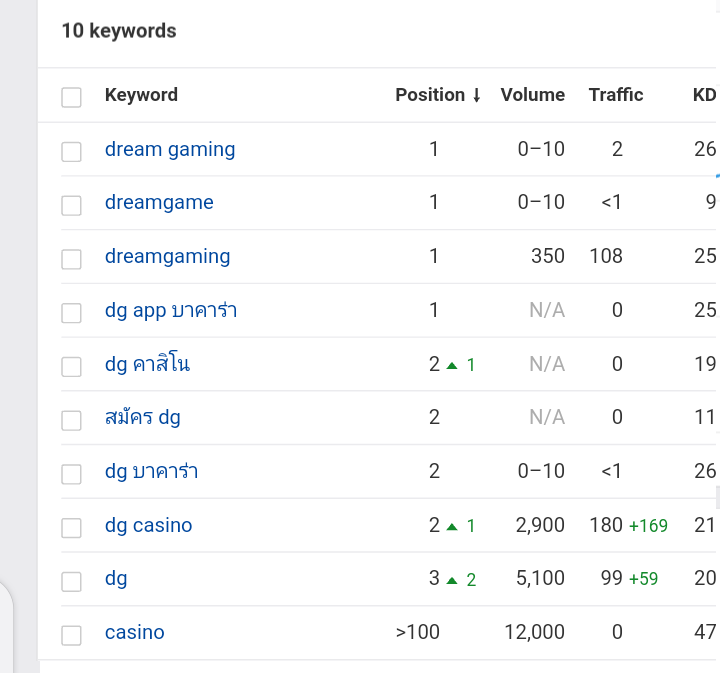Check the box for dream gaming keyword
This screenshot has height=673, width=722.
click(x=71, y=151)
